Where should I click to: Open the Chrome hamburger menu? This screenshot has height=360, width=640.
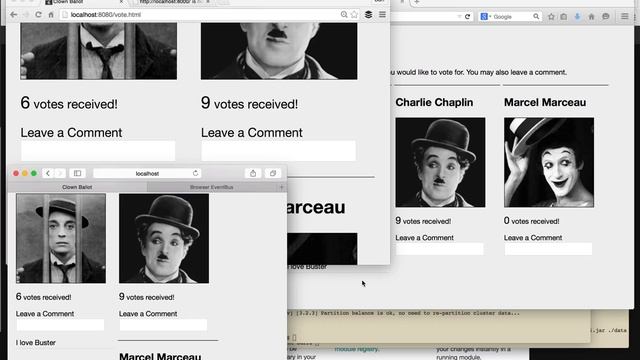[x=382, y=15]
